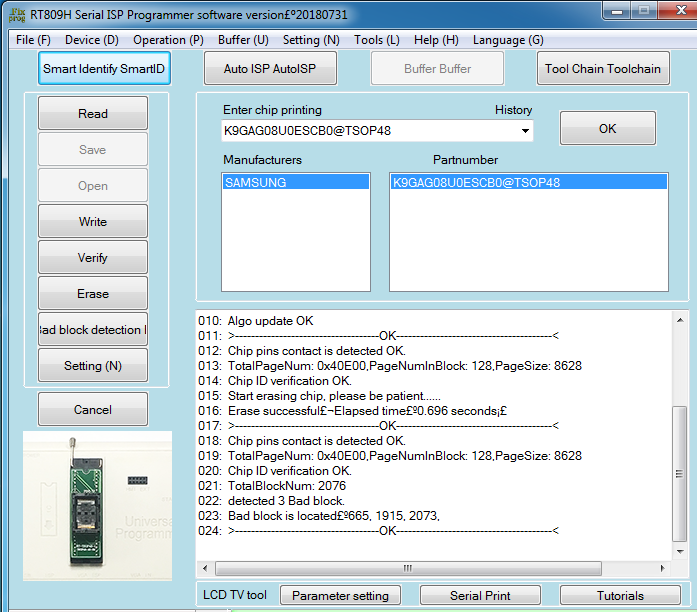Click log line 019 showing TotalPageNum
Image resolution: width=697 pixels, height=612 pixels.
[x=390, y=456]
